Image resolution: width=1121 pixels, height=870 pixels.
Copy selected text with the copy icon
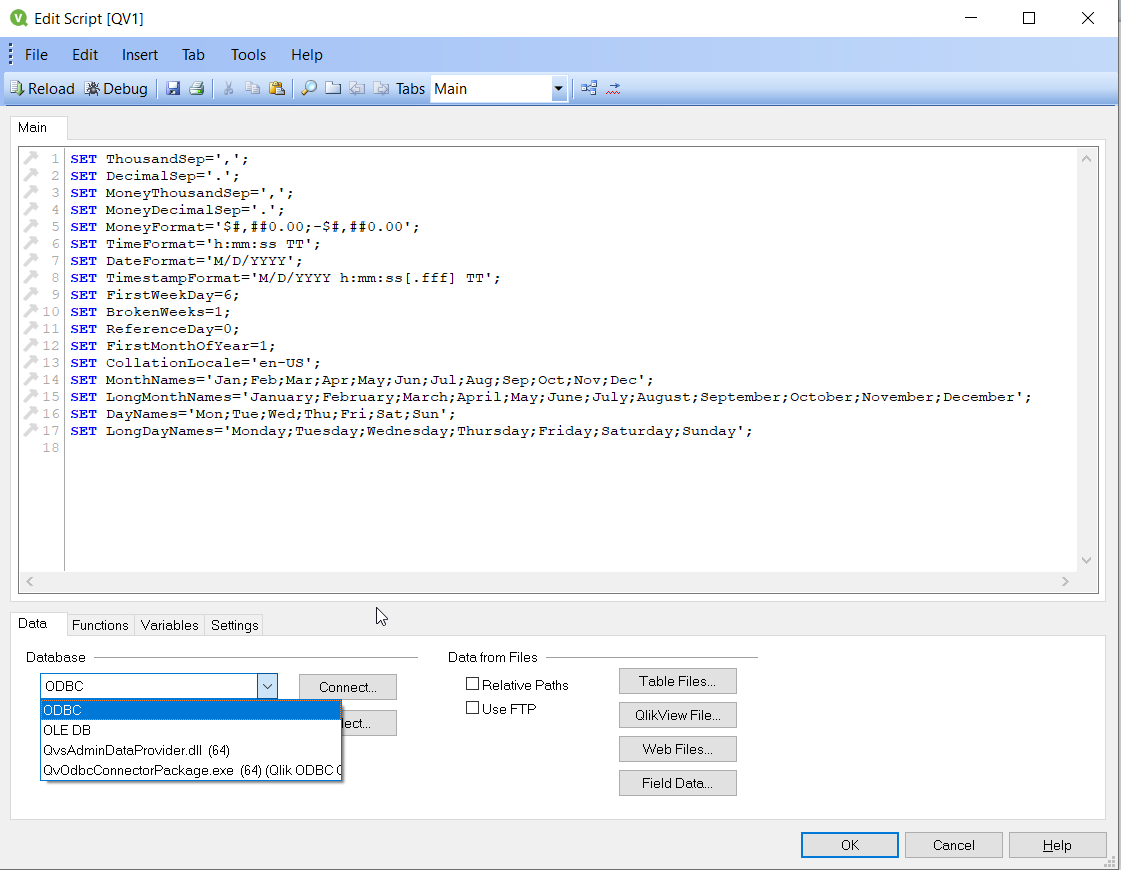[252, 88]
